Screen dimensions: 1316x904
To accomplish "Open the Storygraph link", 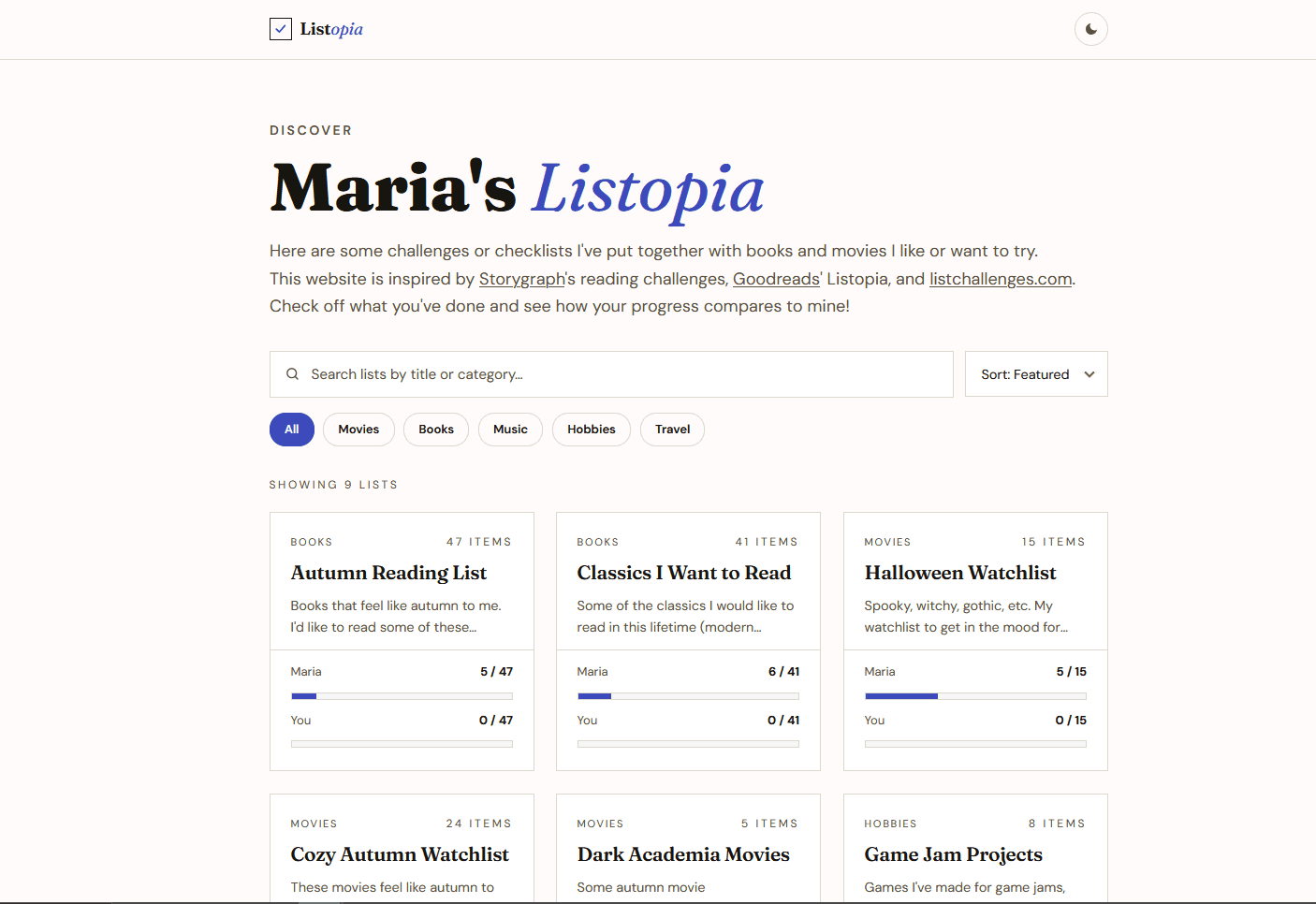I will (522, 279).
